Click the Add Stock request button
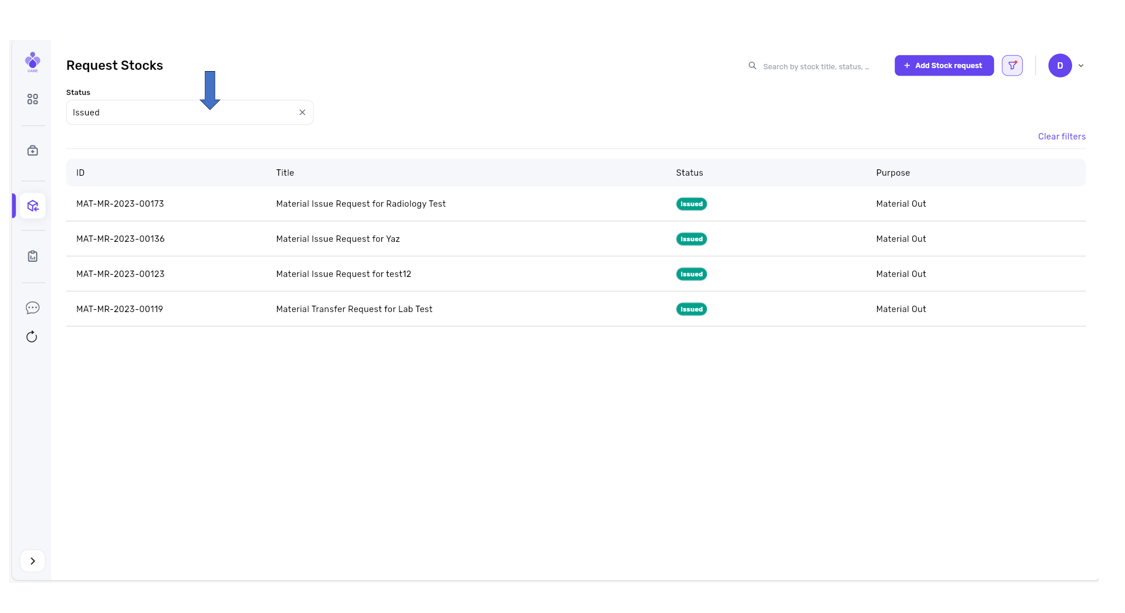The image size is (1125, 613). tap(943, 66)
